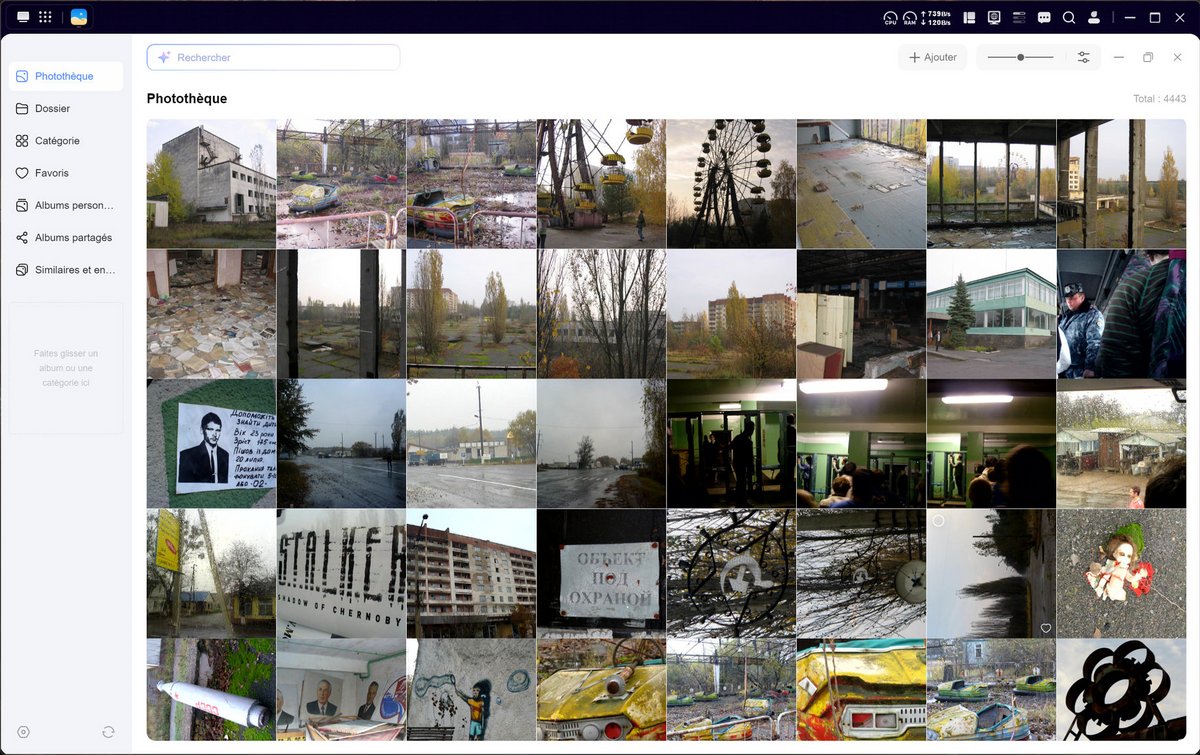Open the widgets layout panel icon

pos(969,17)
